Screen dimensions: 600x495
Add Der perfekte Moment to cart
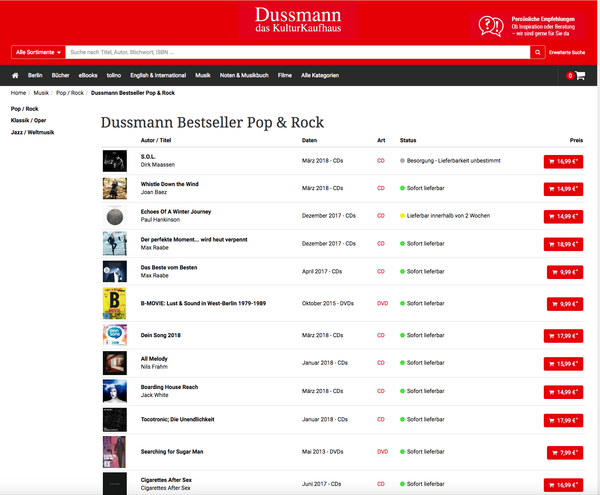pyautogui.click(x=563, y=244)
